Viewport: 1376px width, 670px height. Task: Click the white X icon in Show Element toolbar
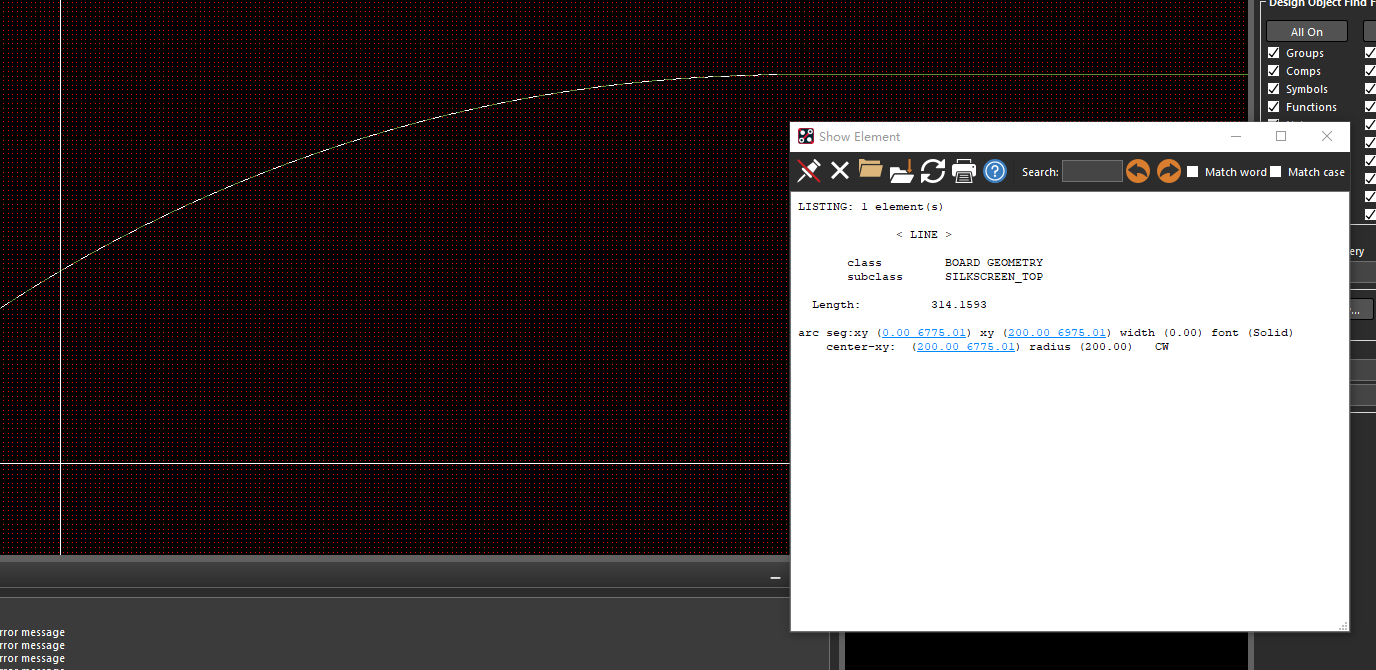(840, 171)
